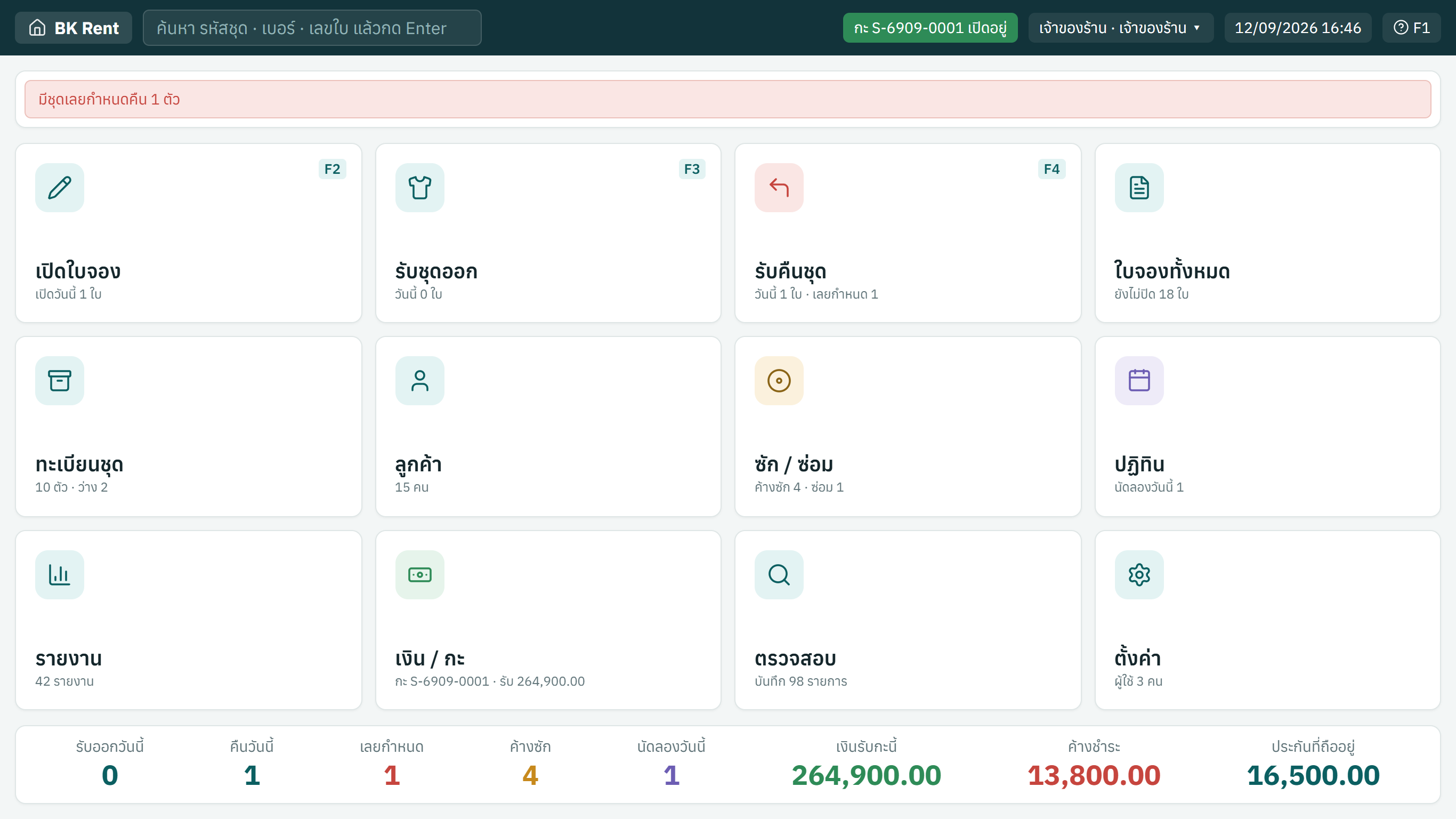The width and height of the screenshot is (1456, 819).
Task: Click the calendar icon on ปฏิทิน card
Action: coord(1139,381)
